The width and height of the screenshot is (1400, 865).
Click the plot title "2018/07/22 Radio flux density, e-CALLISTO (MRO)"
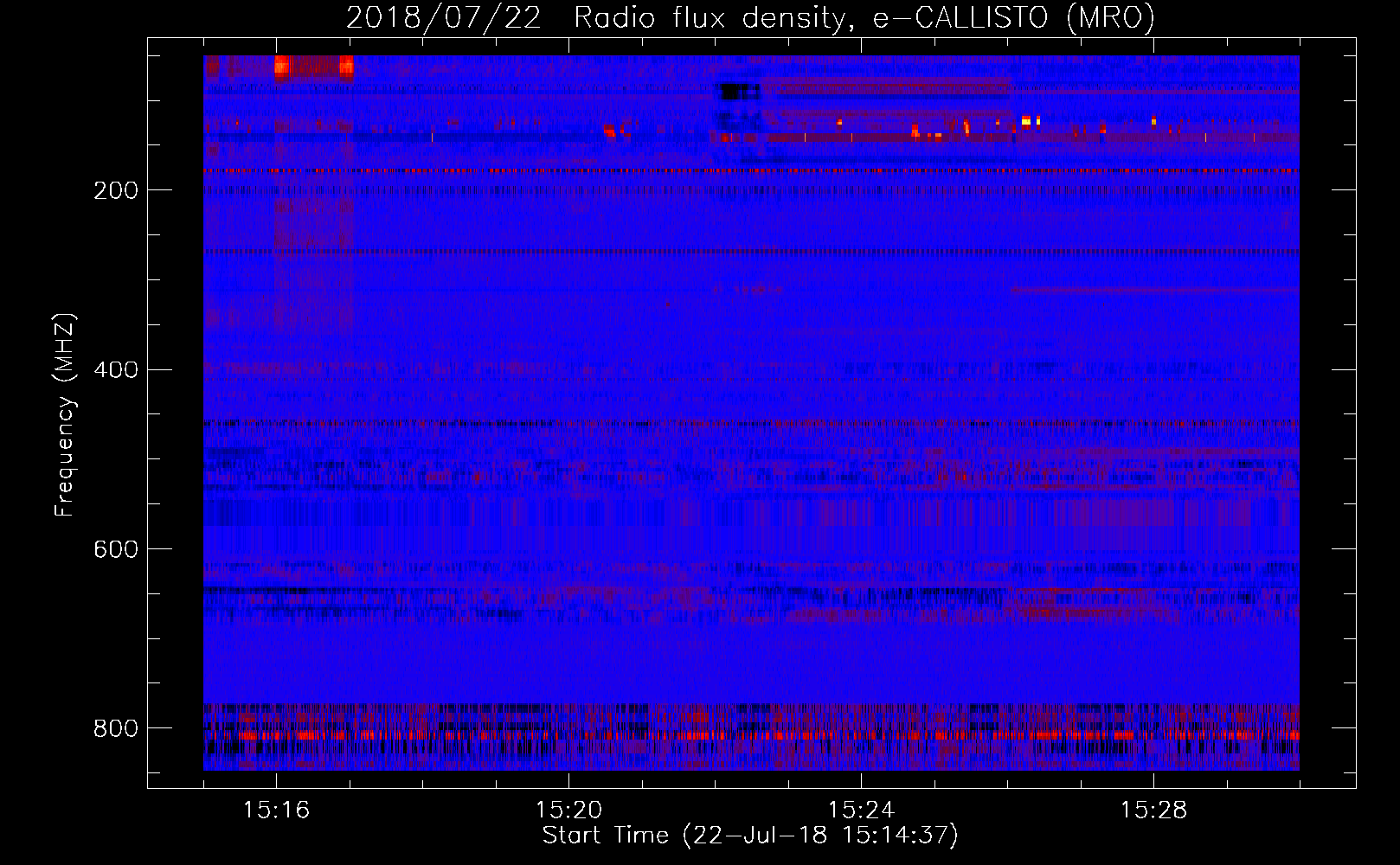pyautogui.click(x=750, y=17)
